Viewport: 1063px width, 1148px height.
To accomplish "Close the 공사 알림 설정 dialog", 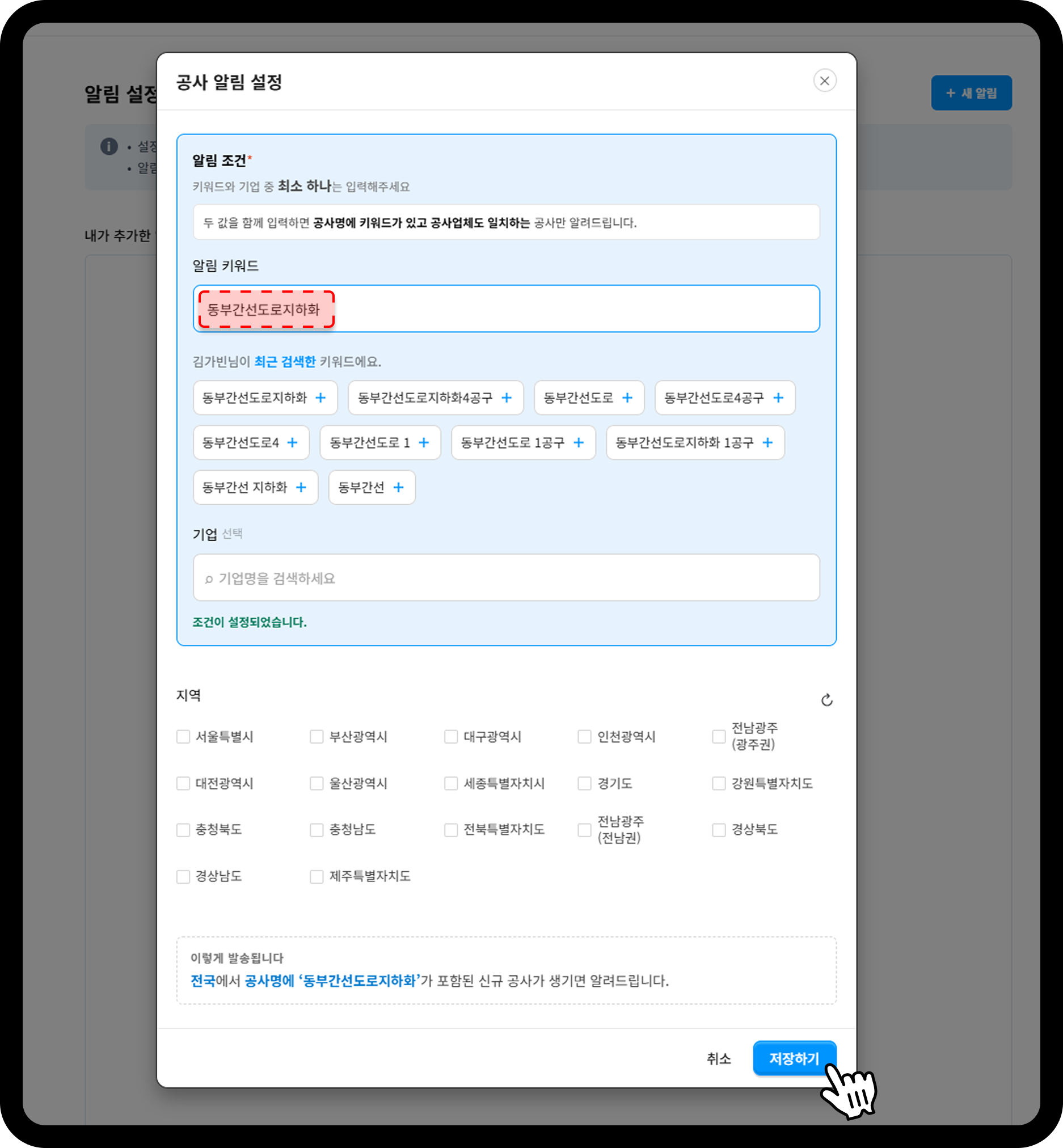I will coord(824,81).
